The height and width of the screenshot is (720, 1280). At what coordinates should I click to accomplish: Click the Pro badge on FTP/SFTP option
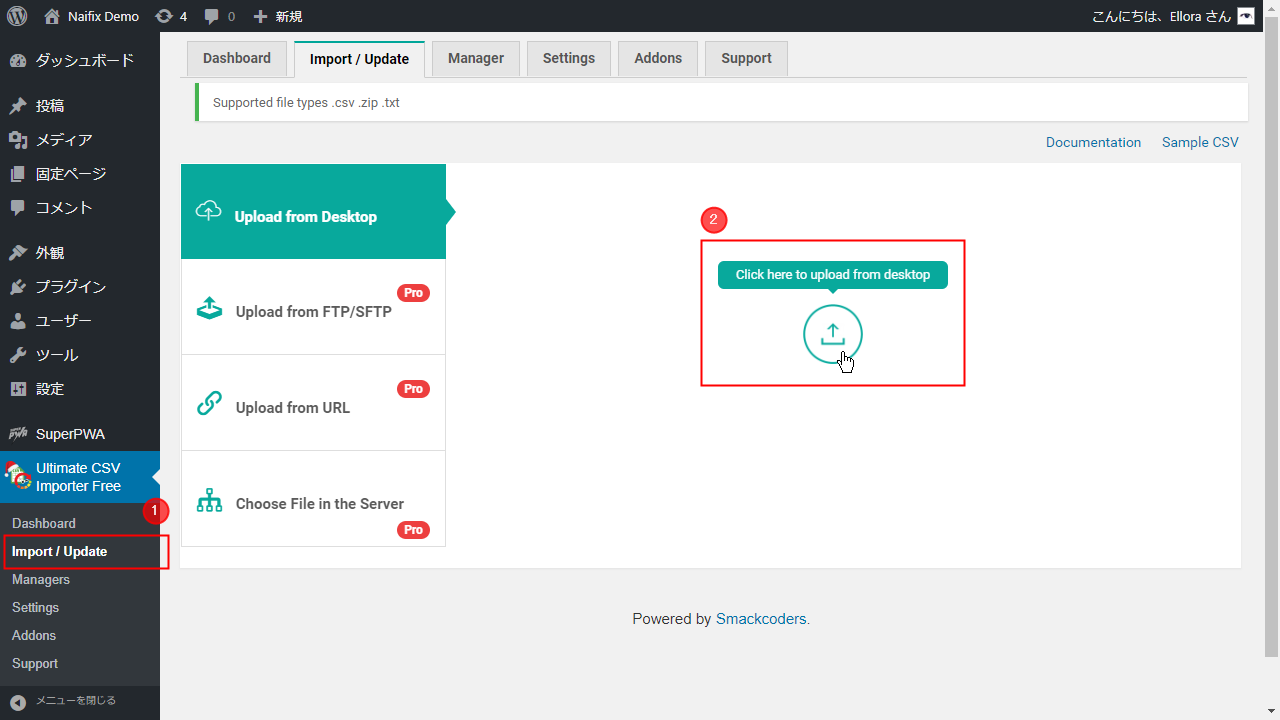[x=413, y=293]
